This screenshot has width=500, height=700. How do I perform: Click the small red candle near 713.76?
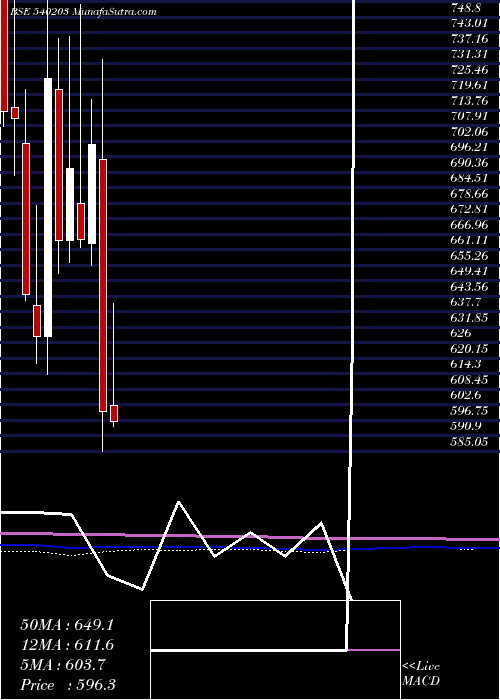15,113
